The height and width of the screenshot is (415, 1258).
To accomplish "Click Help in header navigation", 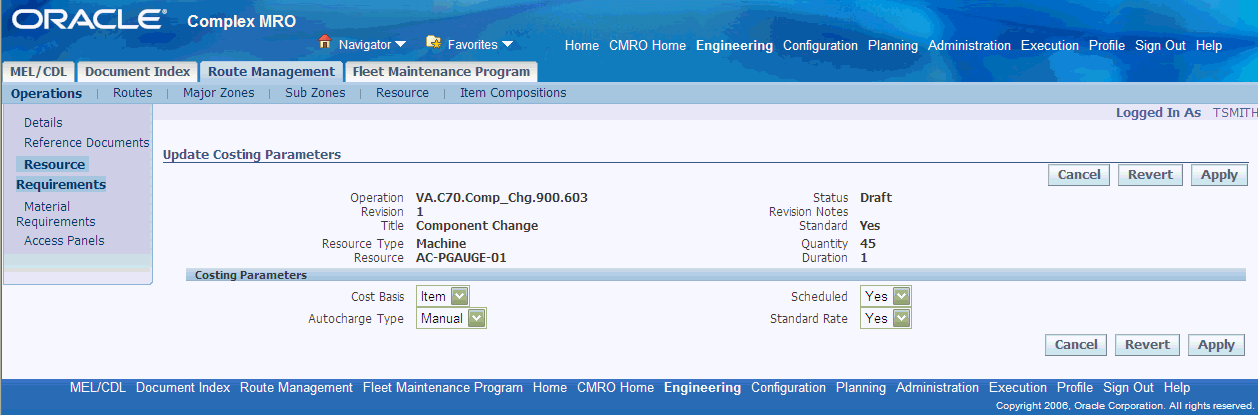I will (1209, 45).
